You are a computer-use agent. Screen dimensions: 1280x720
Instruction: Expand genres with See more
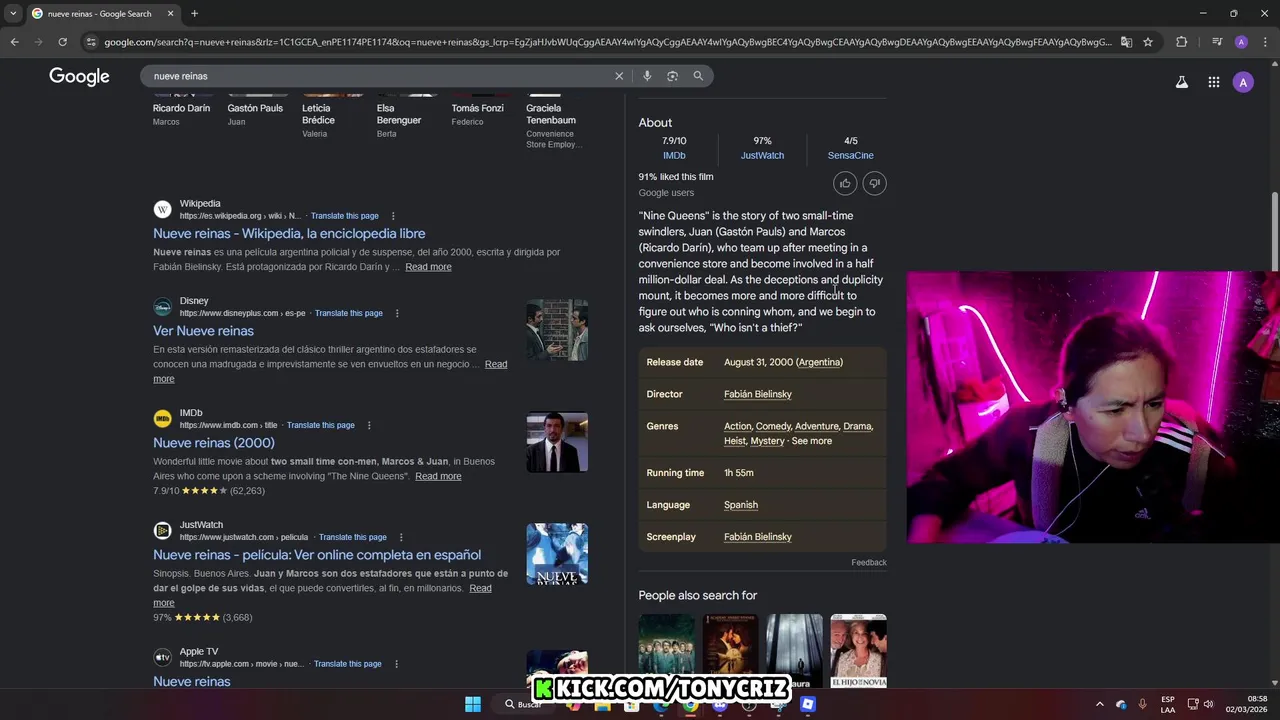812,441
